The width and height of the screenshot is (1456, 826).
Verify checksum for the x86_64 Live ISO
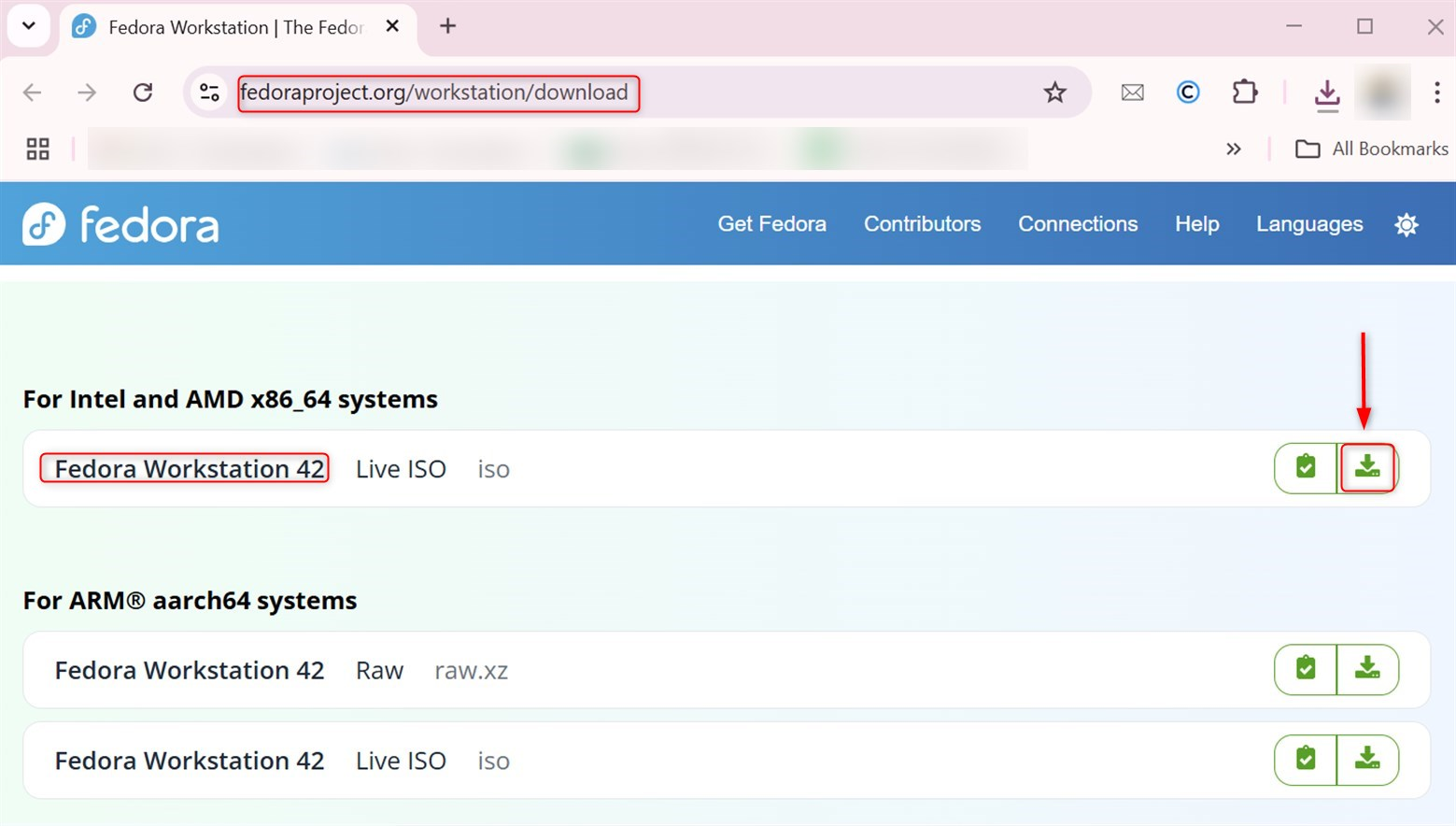[x=1306, y=468]
